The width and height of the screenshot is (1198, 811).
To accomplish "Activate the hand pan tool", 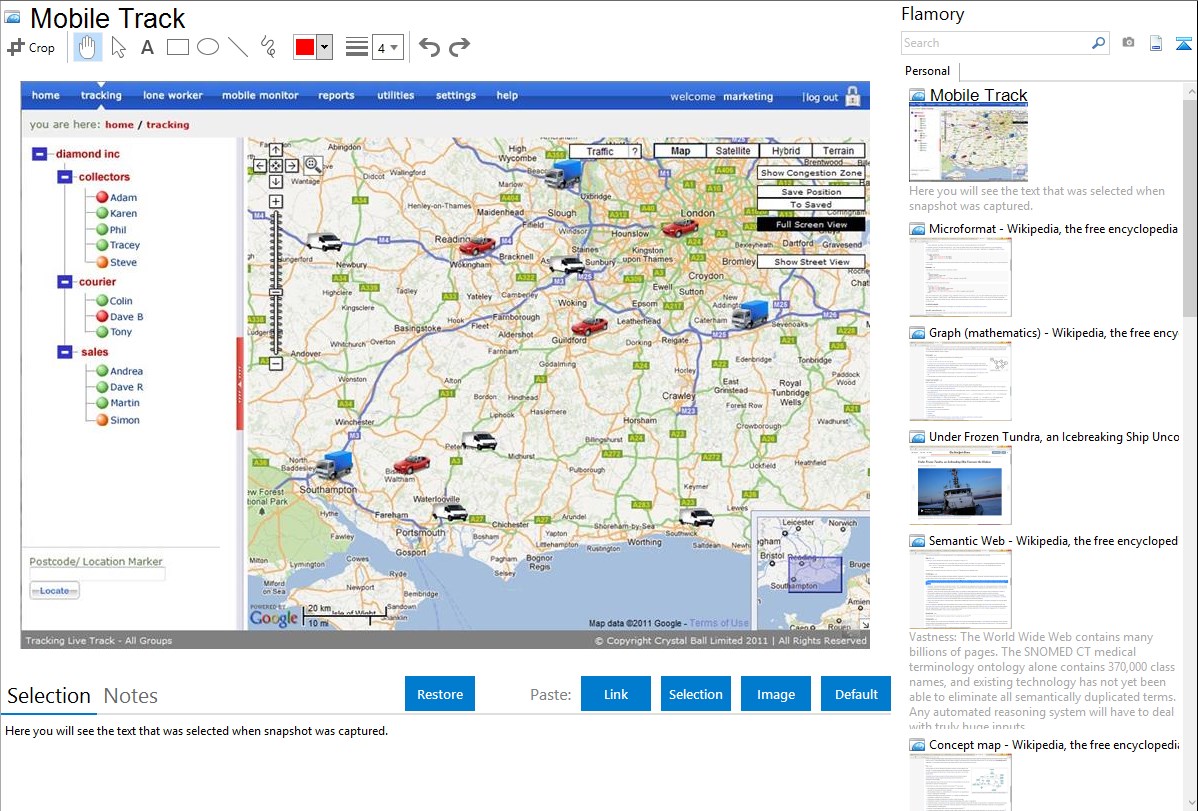I will tap(88, 47).
